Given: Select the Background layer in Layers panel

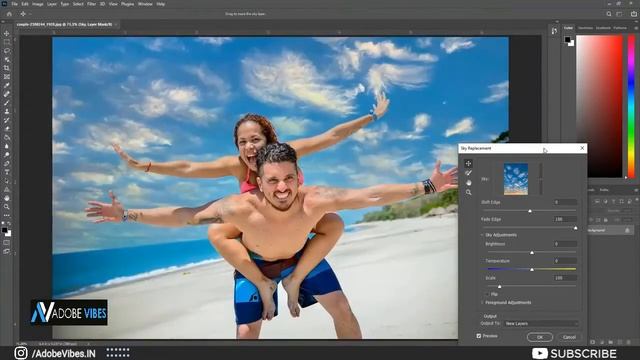Looking at the screenshot, I should click(611, 231).
